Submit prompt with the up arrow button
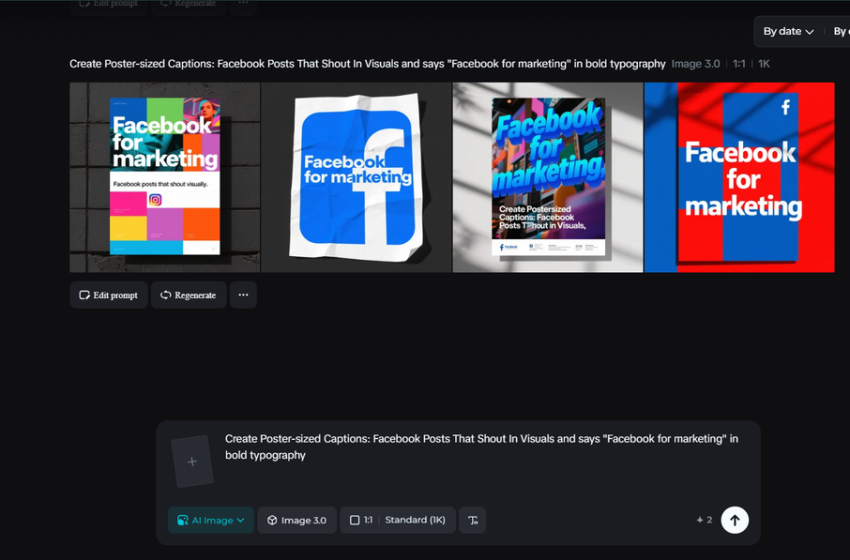Image resolution: width=850 pixels, height=560 pixels. [x=734, y=520]
